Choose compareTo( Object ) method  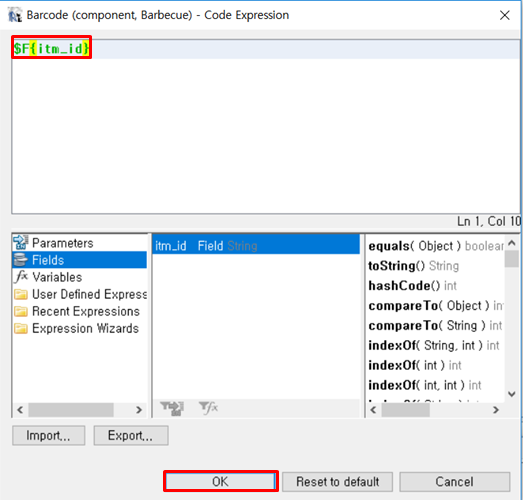click(436, 306)
